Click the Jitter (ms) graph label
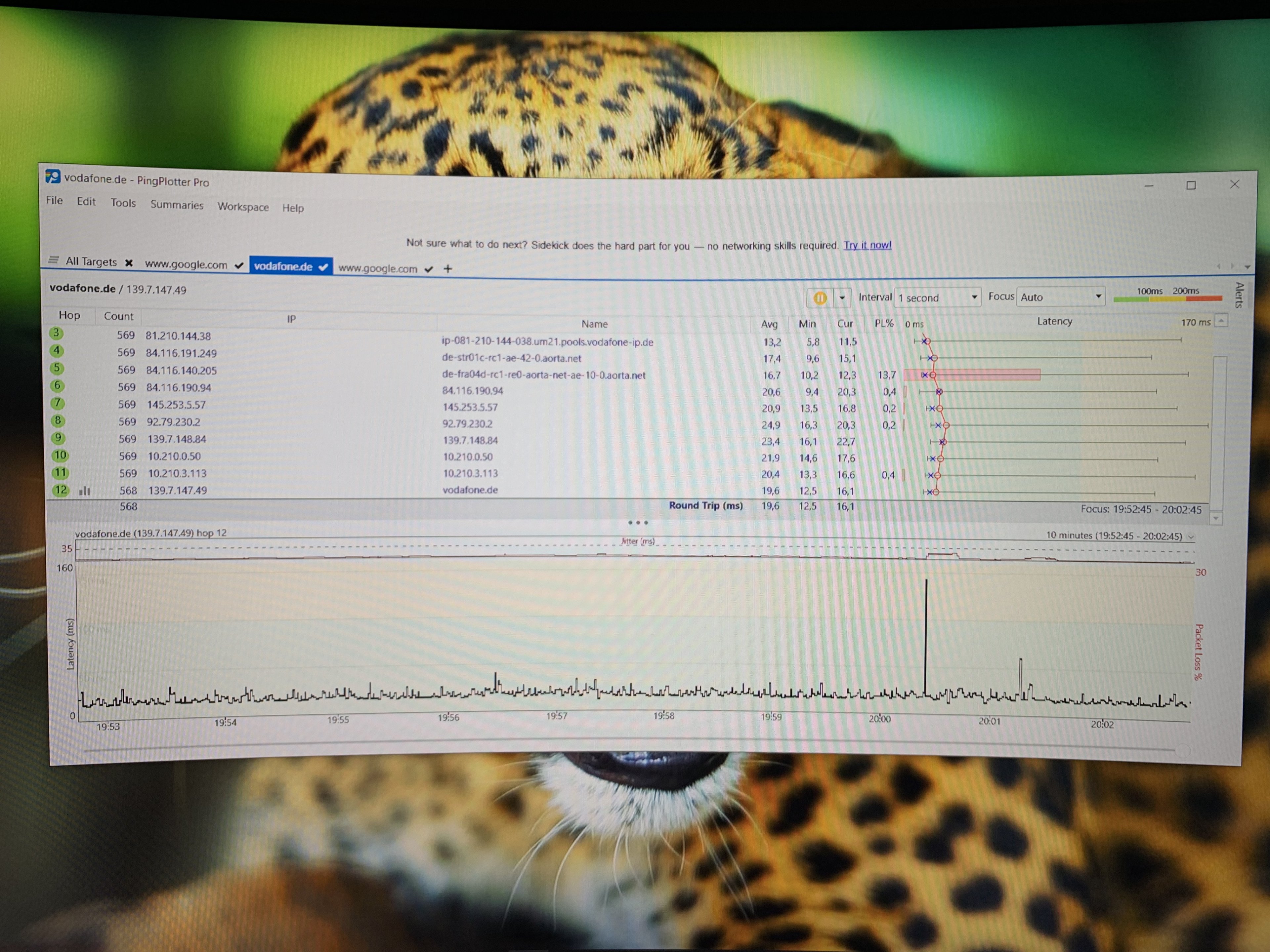Viewport: 1270px width, 952px height. 637,541
